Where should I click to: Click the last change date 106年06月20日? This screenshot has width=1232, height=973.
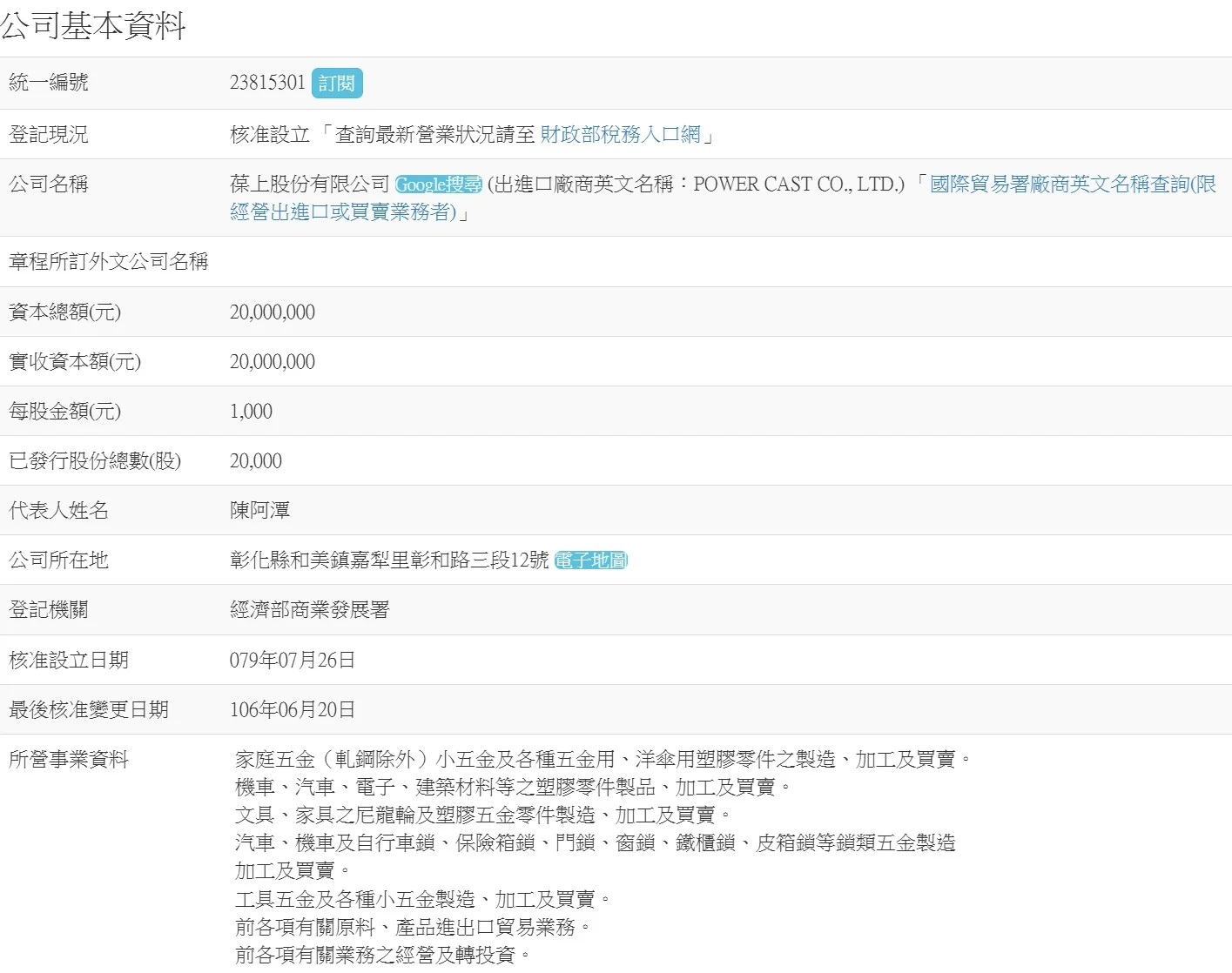point(293,710)
